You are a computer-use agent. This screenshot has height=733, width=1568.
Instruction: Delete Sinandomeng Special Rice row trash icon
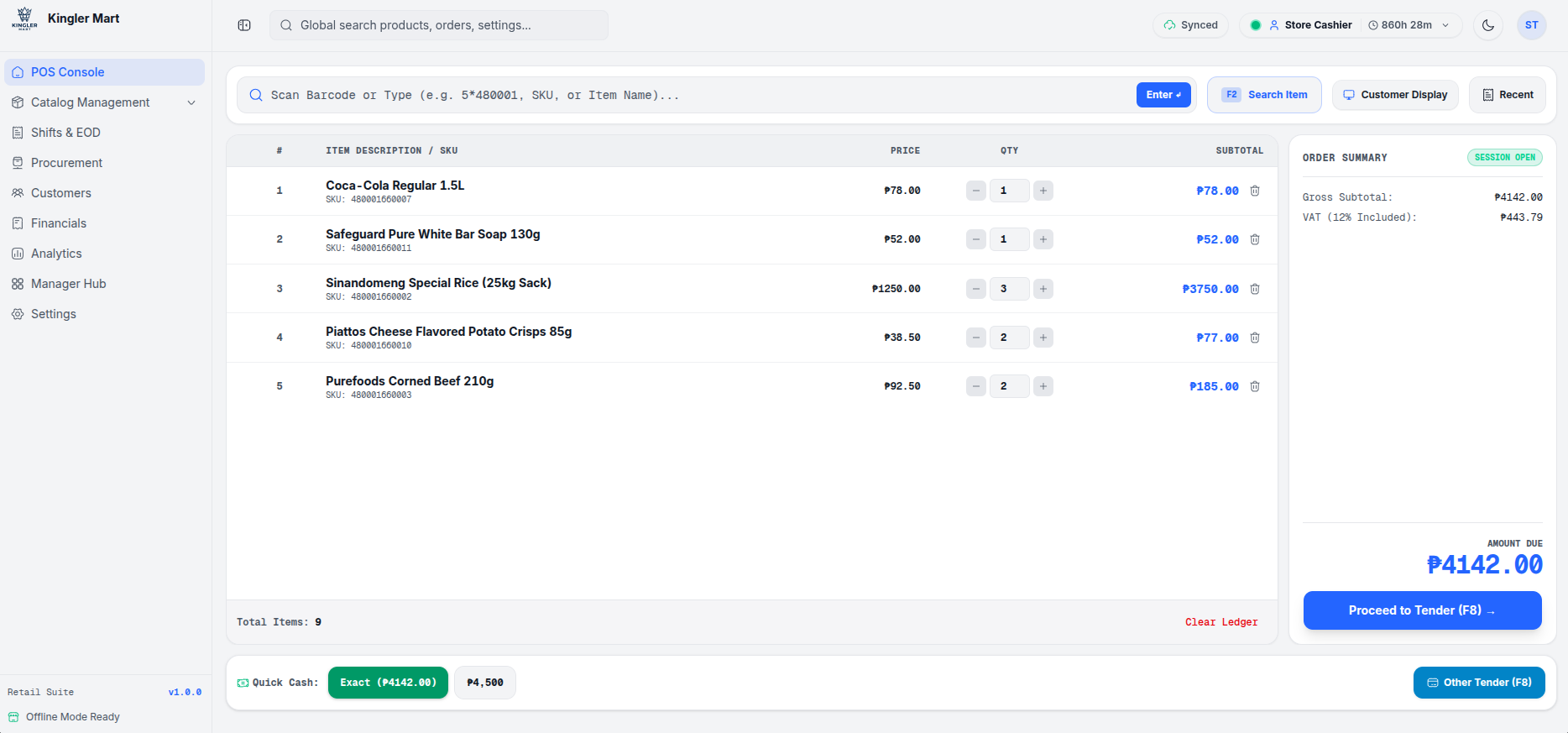point(1255,289)
